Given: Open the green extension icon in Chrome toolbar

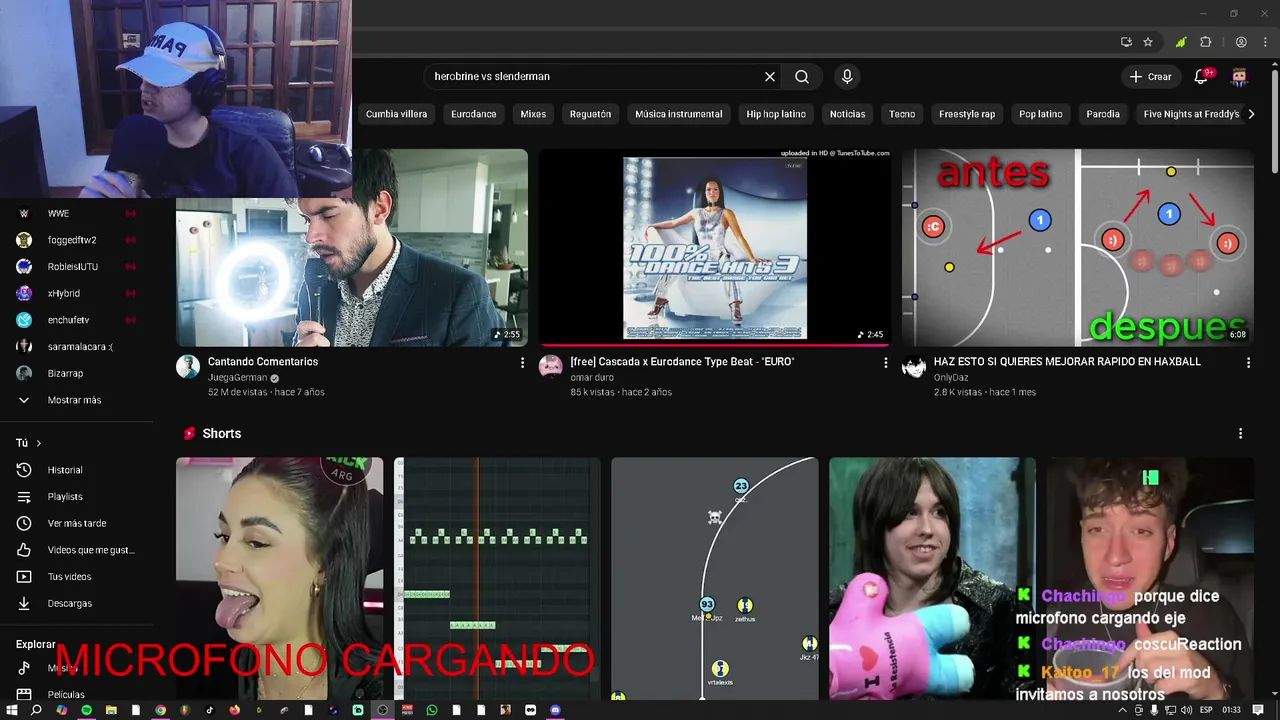Looking at the screenshot, I should coord(1181,42).
